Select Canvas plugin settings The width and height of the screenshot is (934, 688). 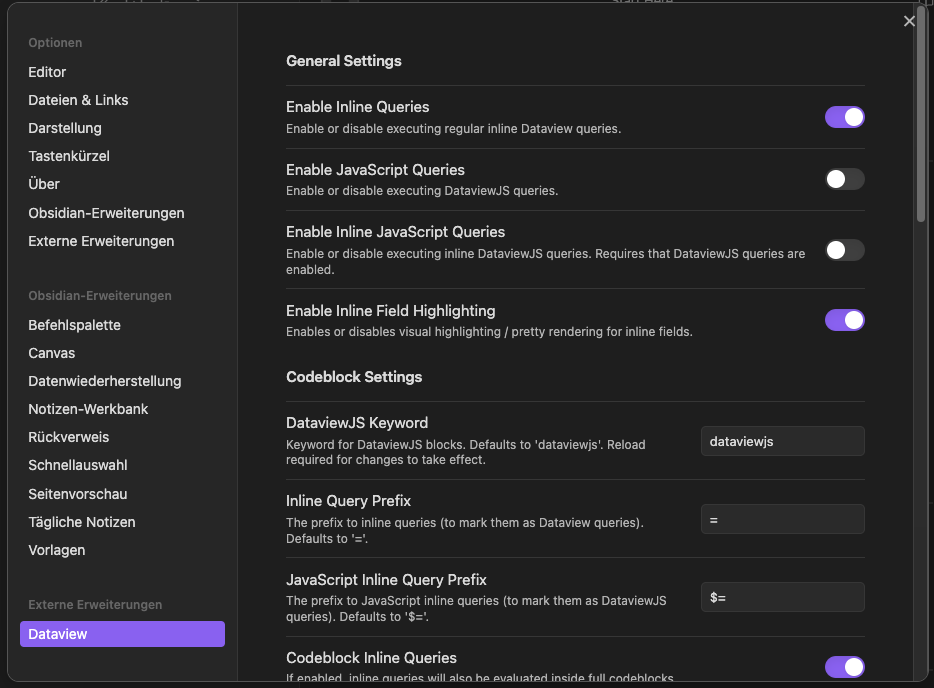coord(52,353)
